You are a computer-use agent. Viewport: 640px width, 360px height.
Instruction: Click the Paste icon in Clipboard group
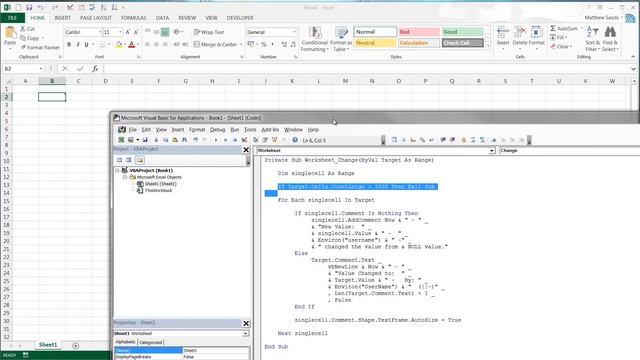click(x=10, y=33)
